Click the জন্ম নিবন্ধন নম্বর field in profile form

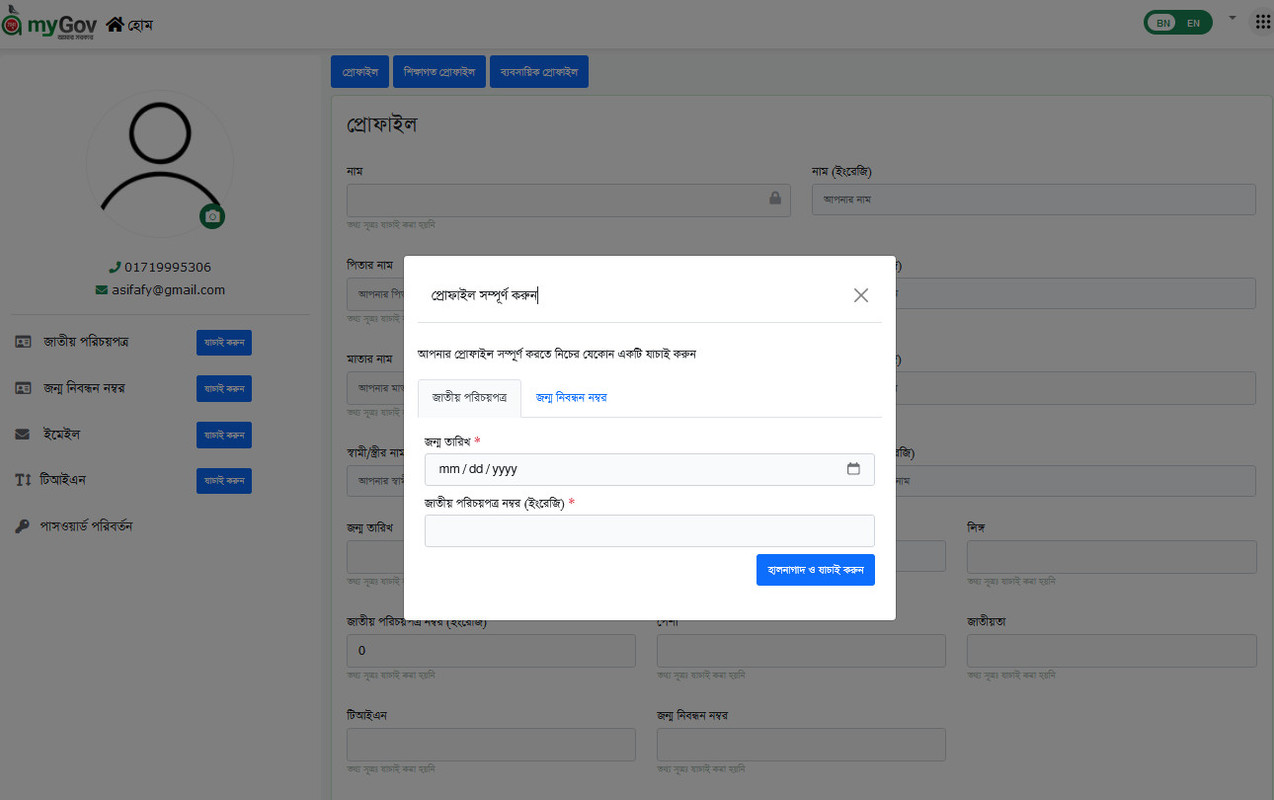click(x=801, y=744)
